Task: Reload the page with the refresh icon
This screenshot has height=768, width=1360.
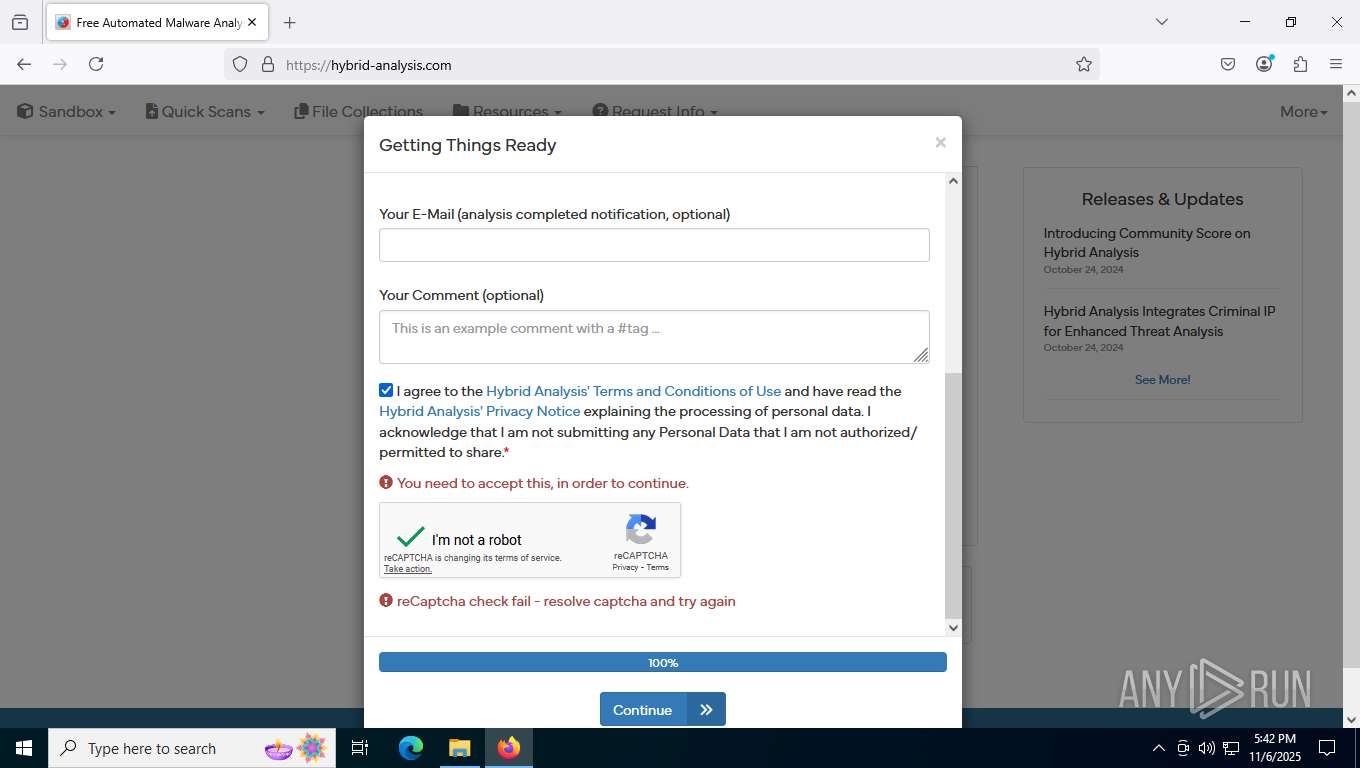Action: 96,64
